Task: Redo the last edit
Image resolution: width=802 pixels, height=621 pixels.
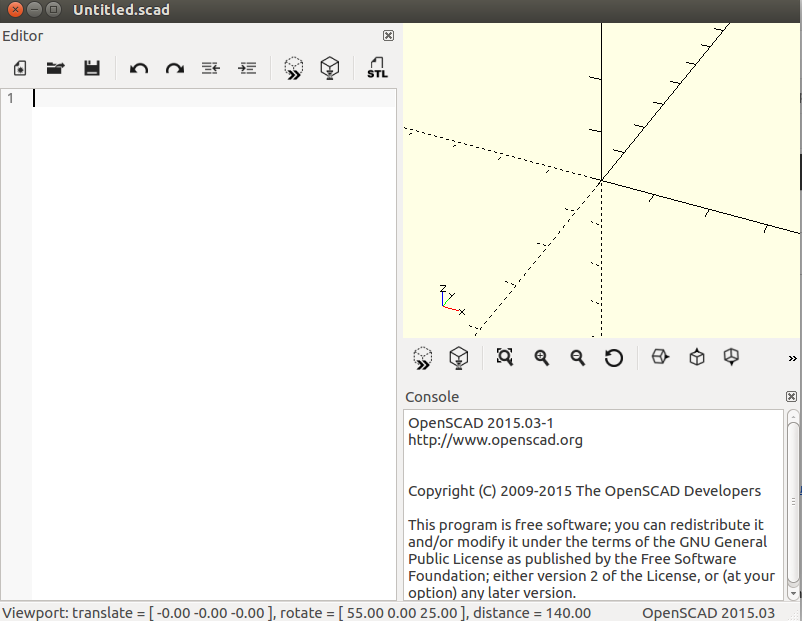Action: [x=174, y=68]
